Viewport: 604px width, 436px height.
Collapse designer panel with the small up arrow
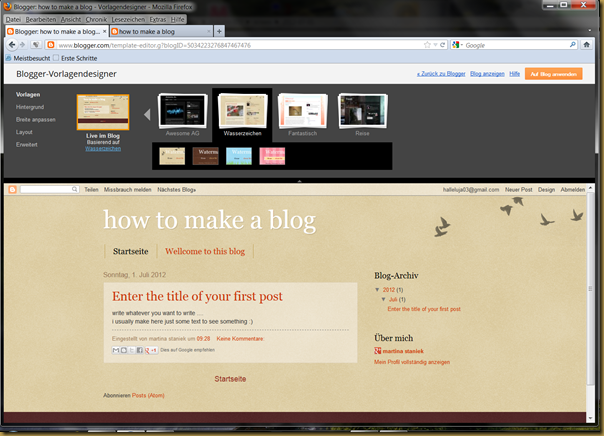pos(299,181)
